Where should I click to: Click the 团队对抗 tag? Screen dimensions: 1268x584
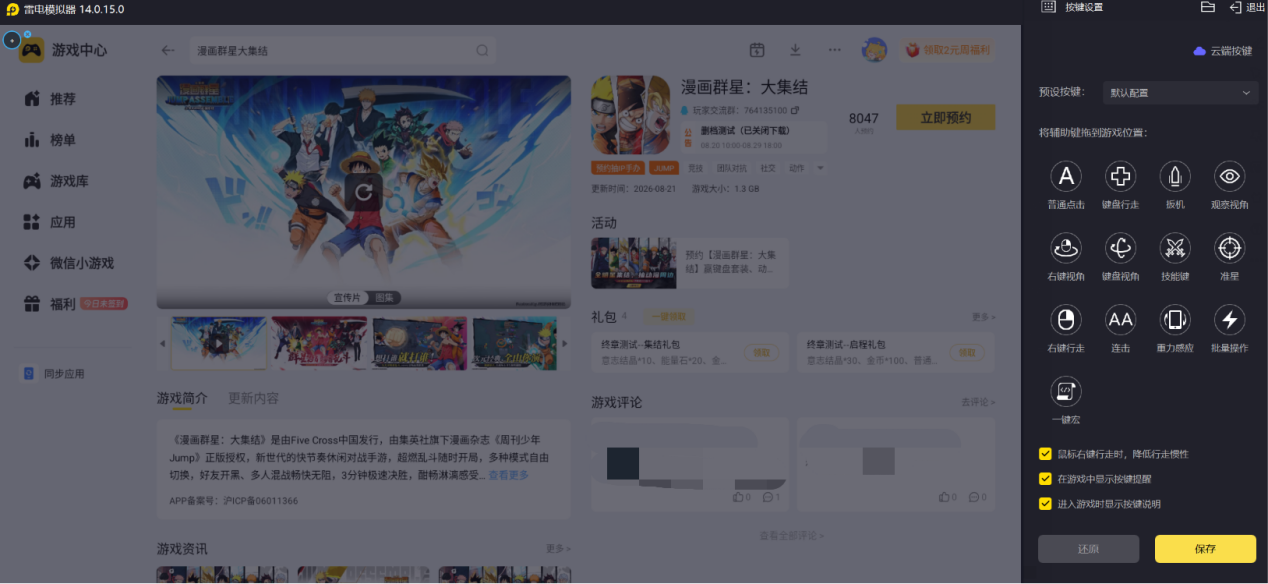point(732,168)
